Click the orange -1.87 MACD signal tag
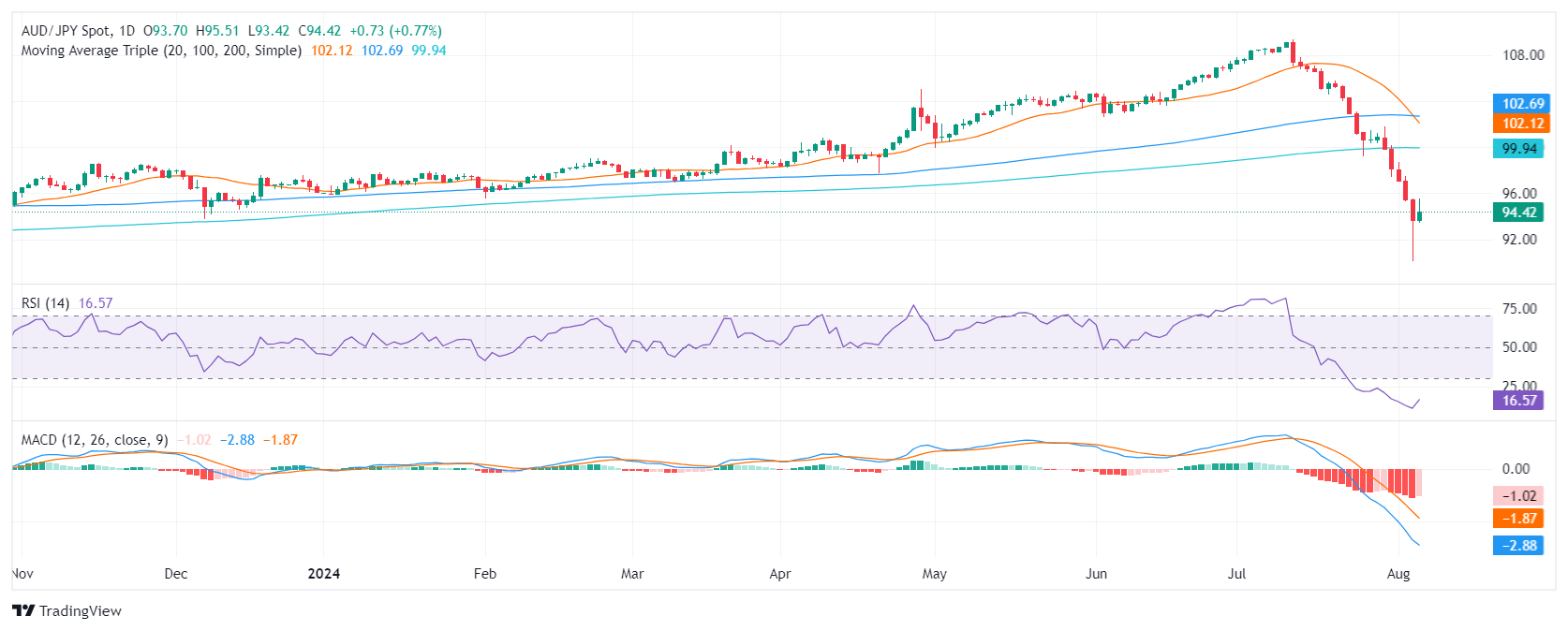The height and width of the screenshot is (631, 1568). click(x=1518, y=519)
